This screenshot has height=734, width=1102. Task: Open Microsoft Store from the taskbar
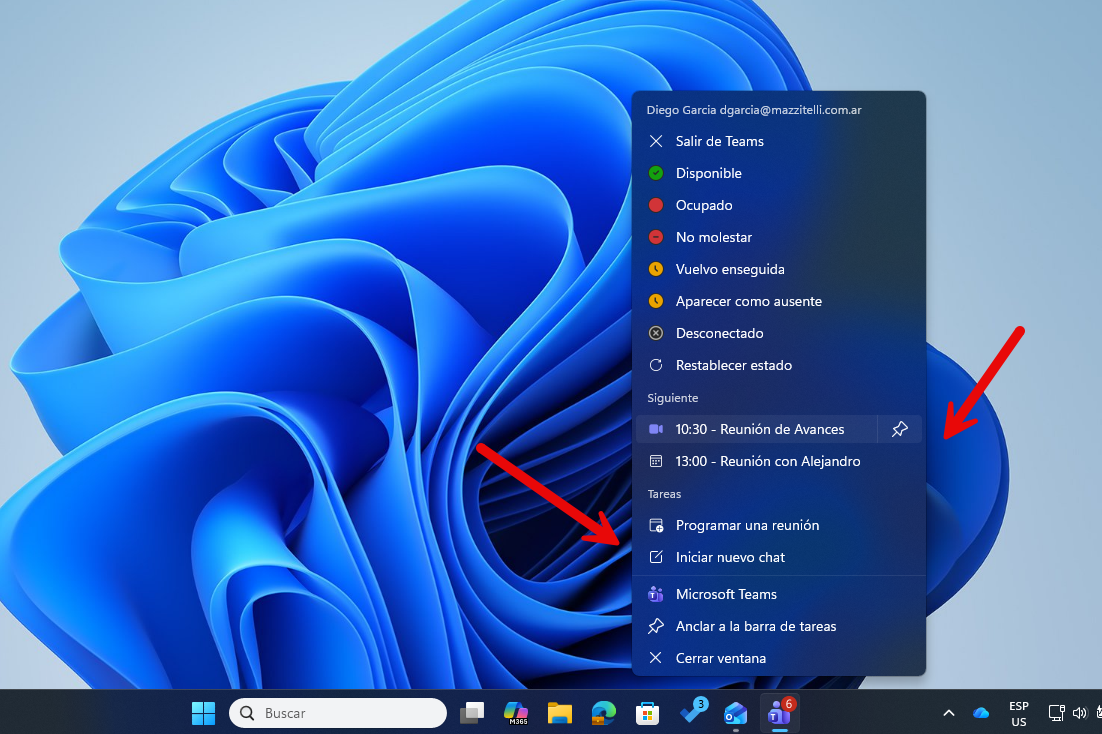tap(647, 713)
